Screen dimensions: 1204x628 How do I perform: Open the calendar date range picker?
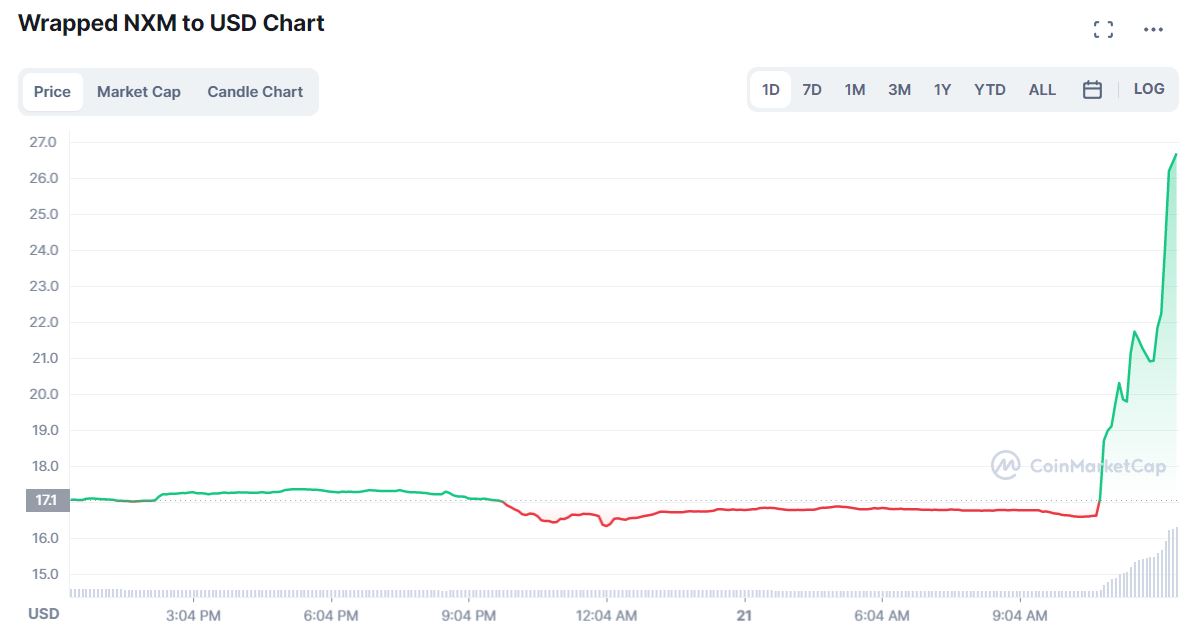tap(1092, 90)
